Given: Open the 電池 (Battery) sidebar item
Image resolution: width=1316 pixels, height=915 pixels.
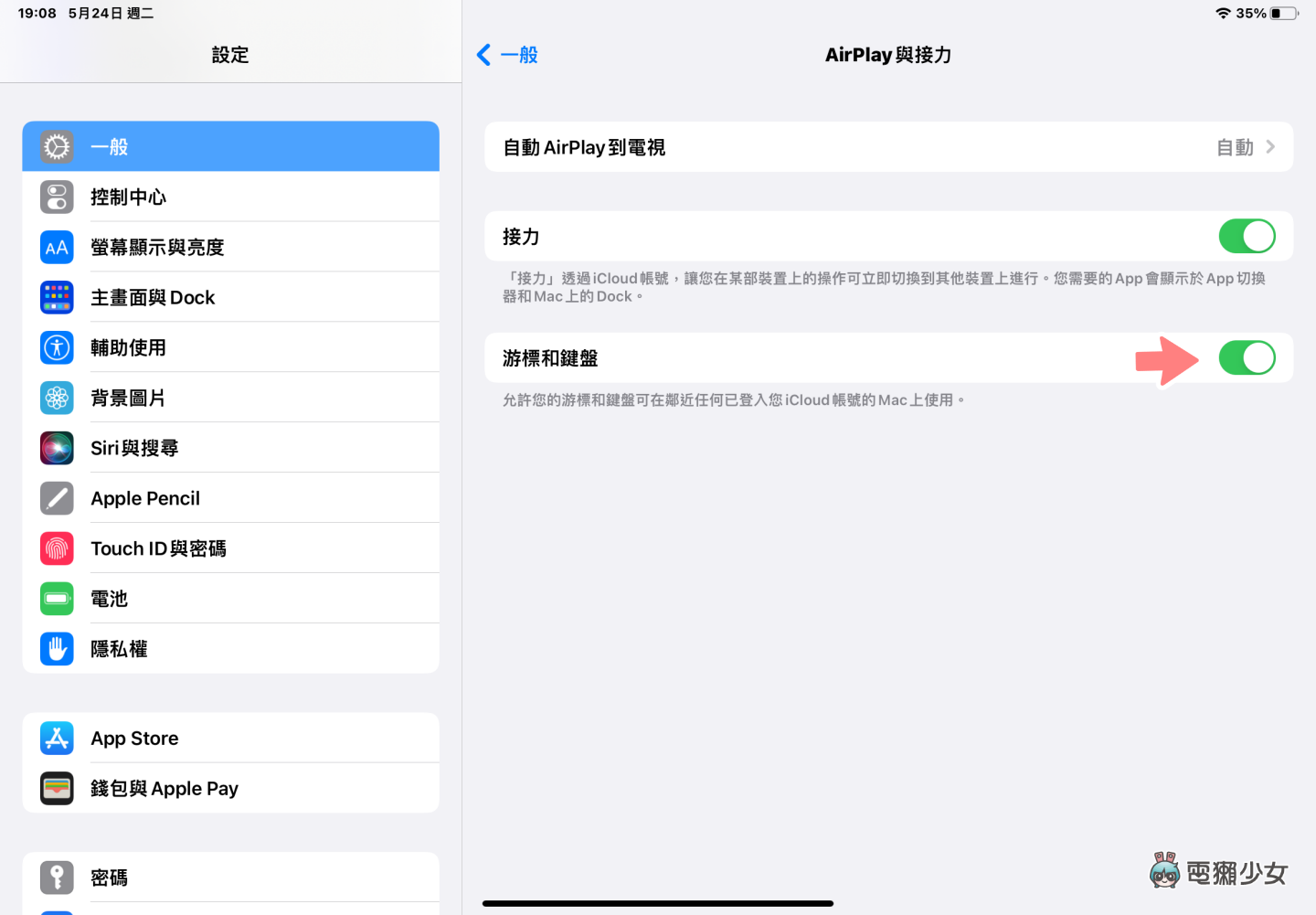Looking at the screenshot, I should point(230,599).
